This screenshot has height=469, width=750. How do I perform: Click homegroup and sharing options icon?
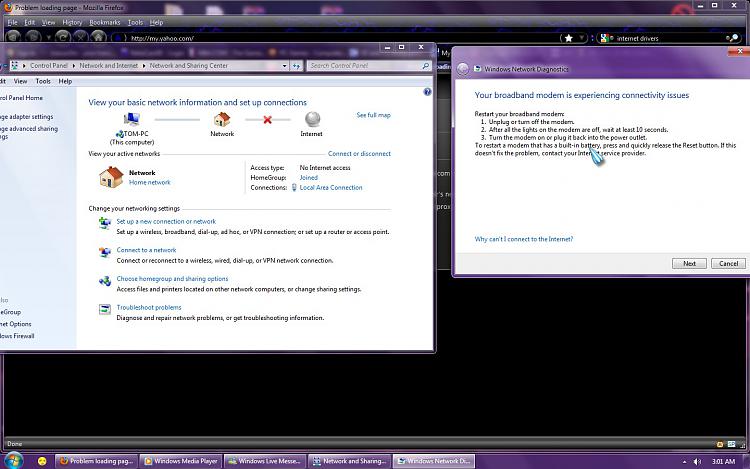(105, 281)
